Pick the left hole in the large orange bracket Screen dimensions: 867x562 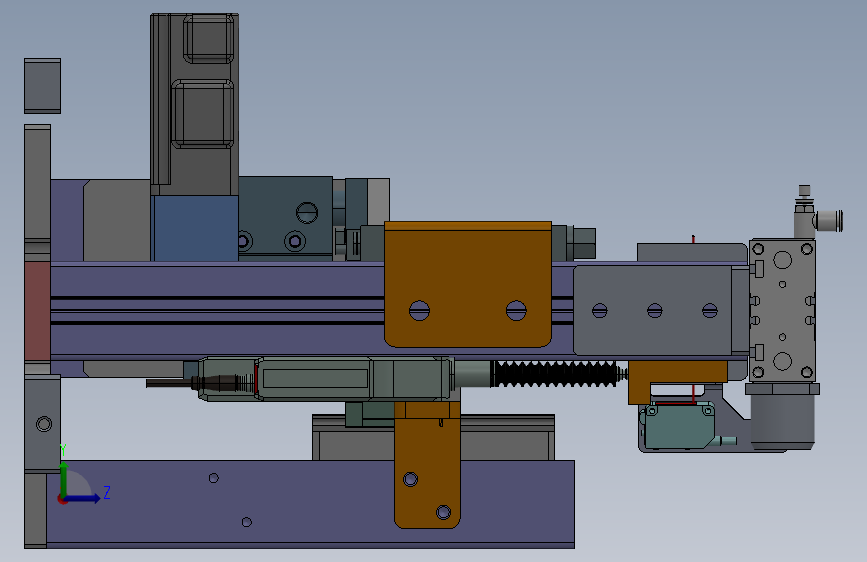419,310
